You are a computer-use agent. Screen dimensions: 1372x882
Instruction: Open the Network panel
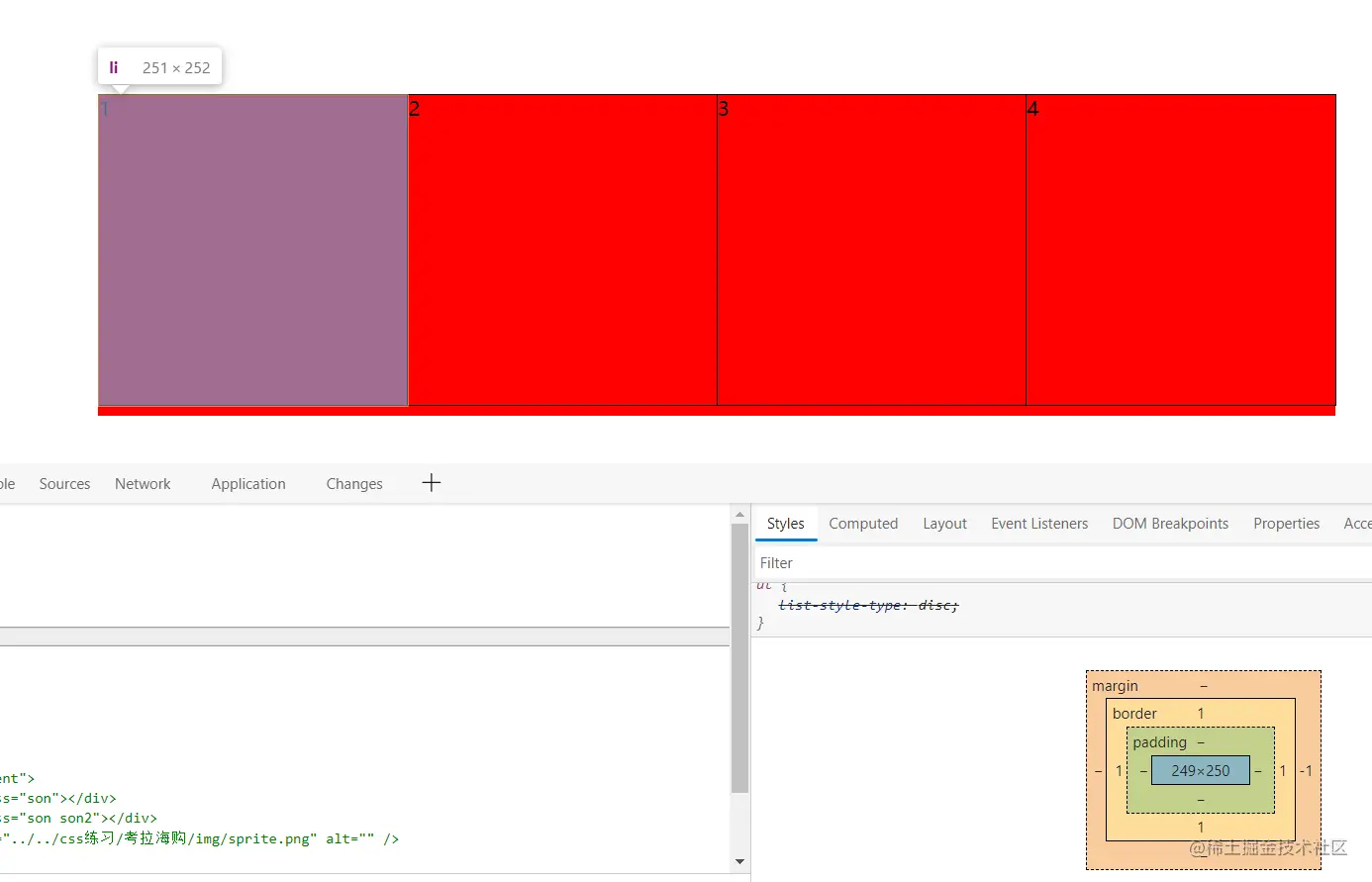click(x=142, y=483)
